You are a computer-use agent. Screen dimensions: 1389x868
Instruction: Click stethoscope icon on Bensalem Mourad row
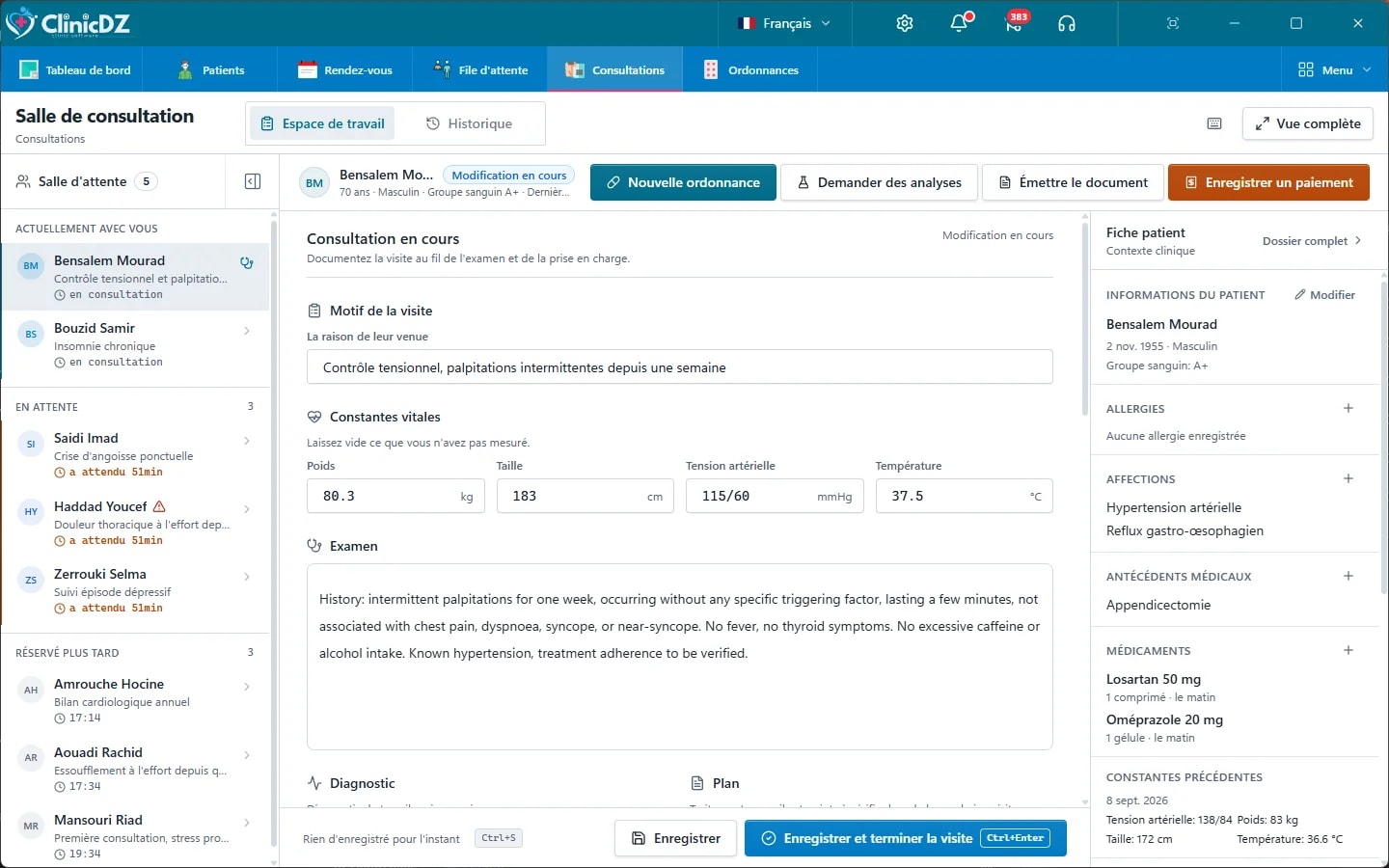pos(247,262)
